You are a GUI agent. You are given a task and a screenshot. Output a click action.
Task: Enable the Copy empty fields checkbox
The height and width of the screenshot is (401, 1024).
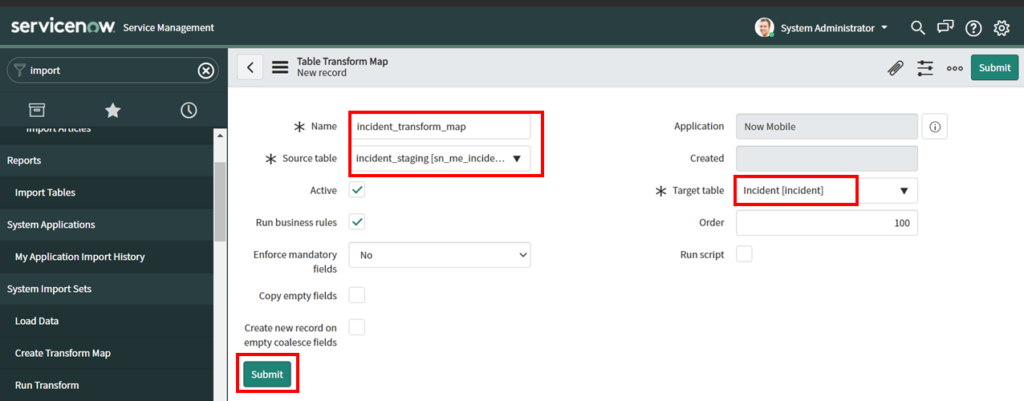point(357,295)
